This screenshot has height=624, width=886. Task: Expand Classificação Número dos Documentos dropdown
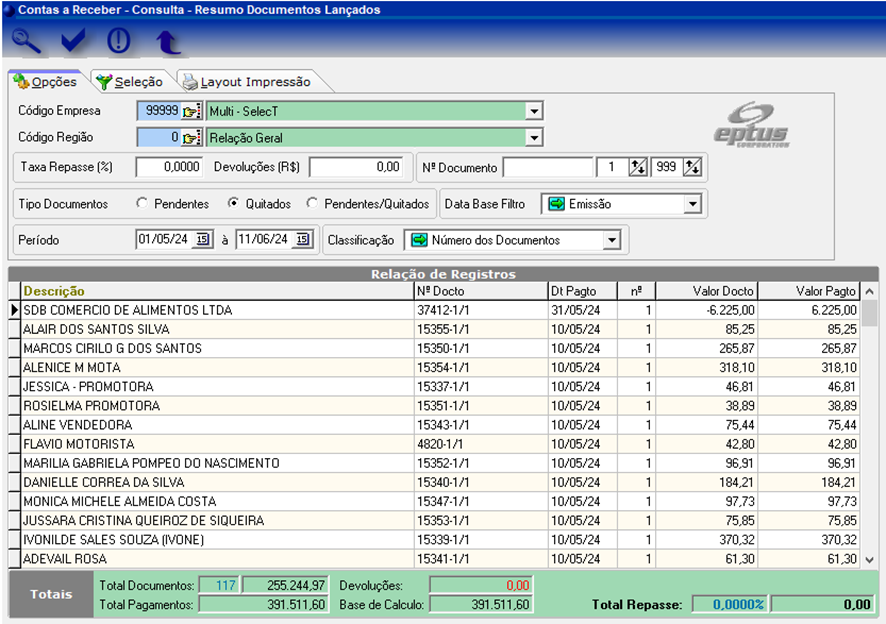610,240
